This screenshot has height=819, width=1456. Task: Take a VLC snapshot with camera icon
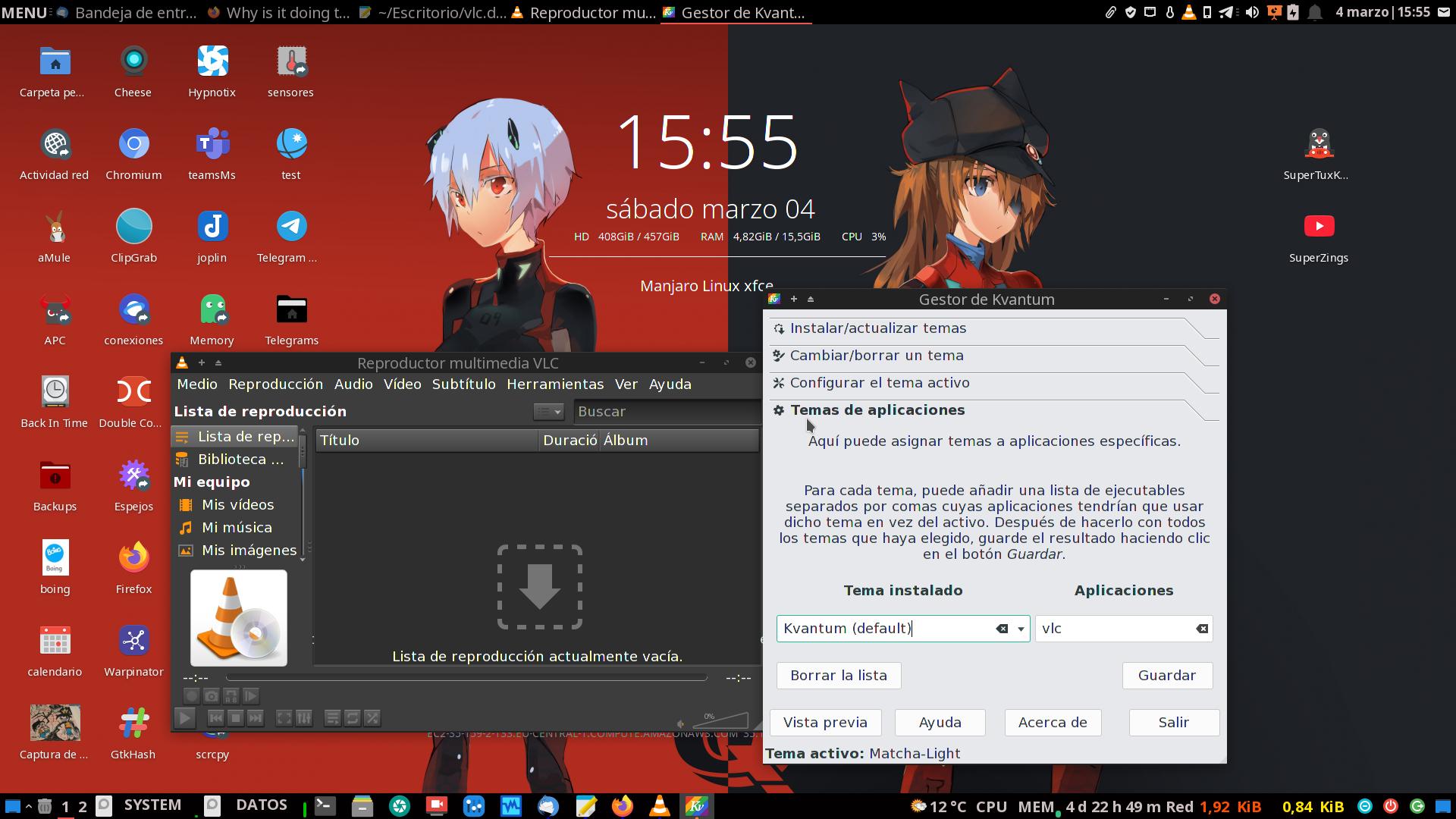pos(212,695)
